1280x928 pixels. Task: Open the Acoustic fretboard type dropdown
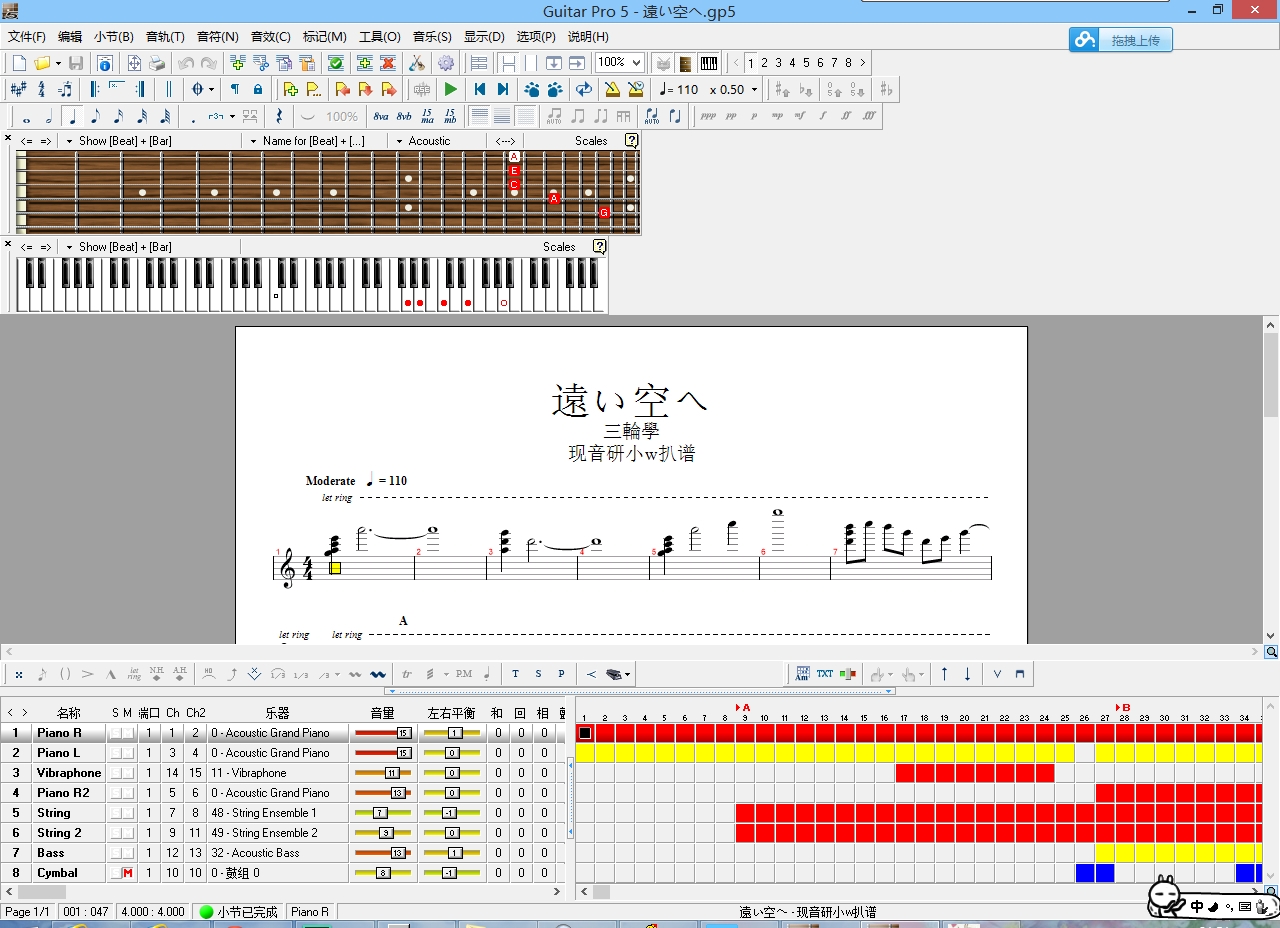pyautogui.click(x=400, y=141)
